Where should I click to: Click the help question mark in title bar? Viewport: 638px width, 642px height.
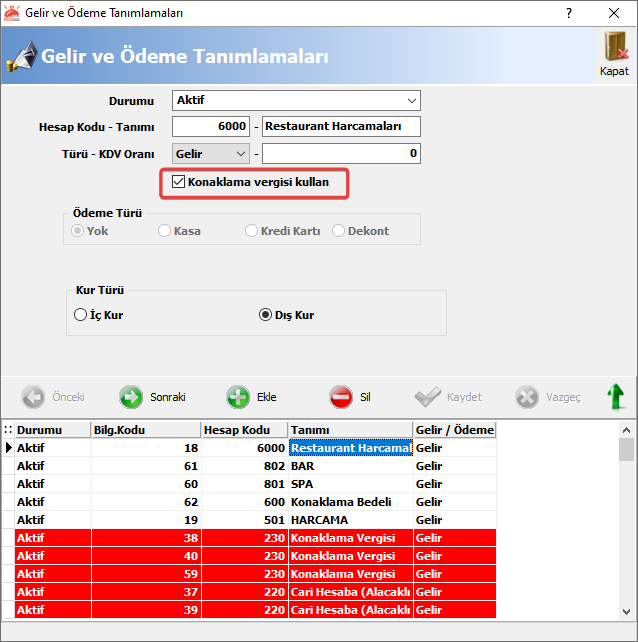coord(569,13)
